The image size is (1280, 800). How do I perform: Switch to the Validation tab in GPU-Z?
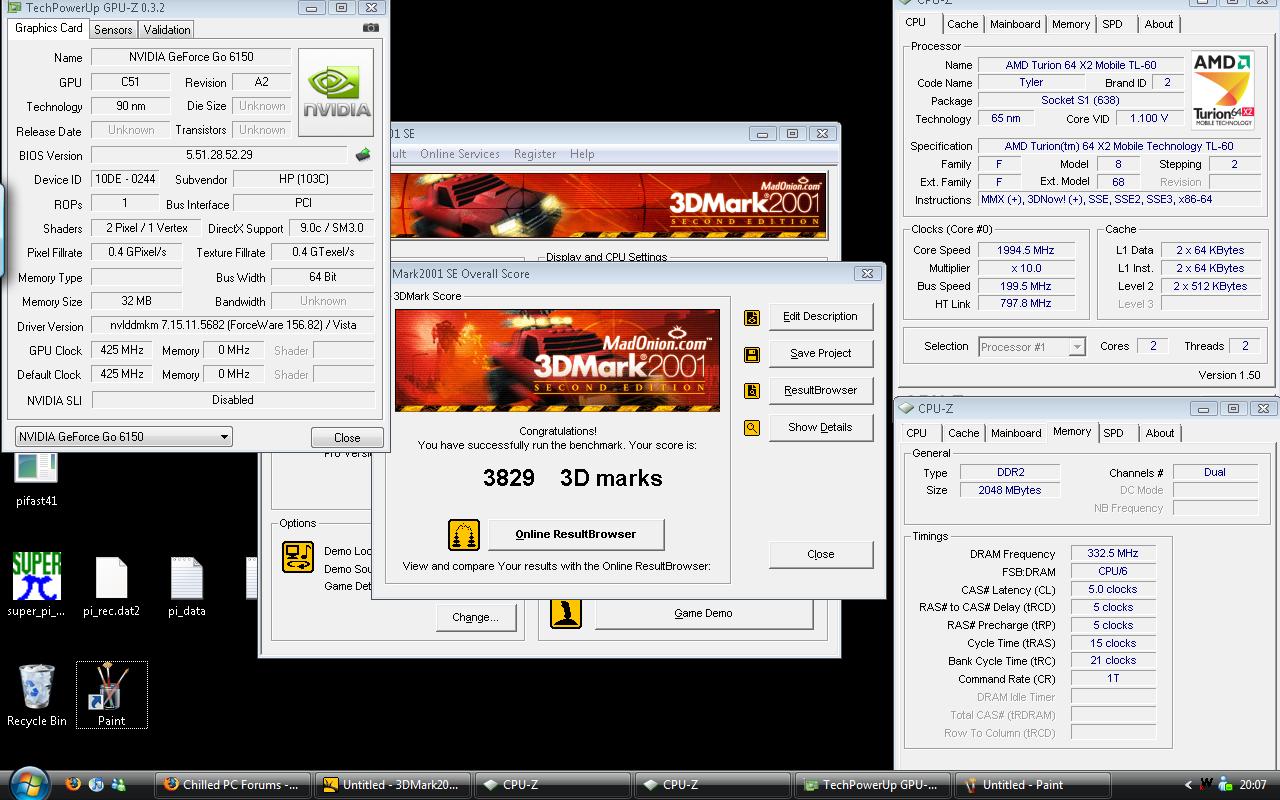click(167, 30)
